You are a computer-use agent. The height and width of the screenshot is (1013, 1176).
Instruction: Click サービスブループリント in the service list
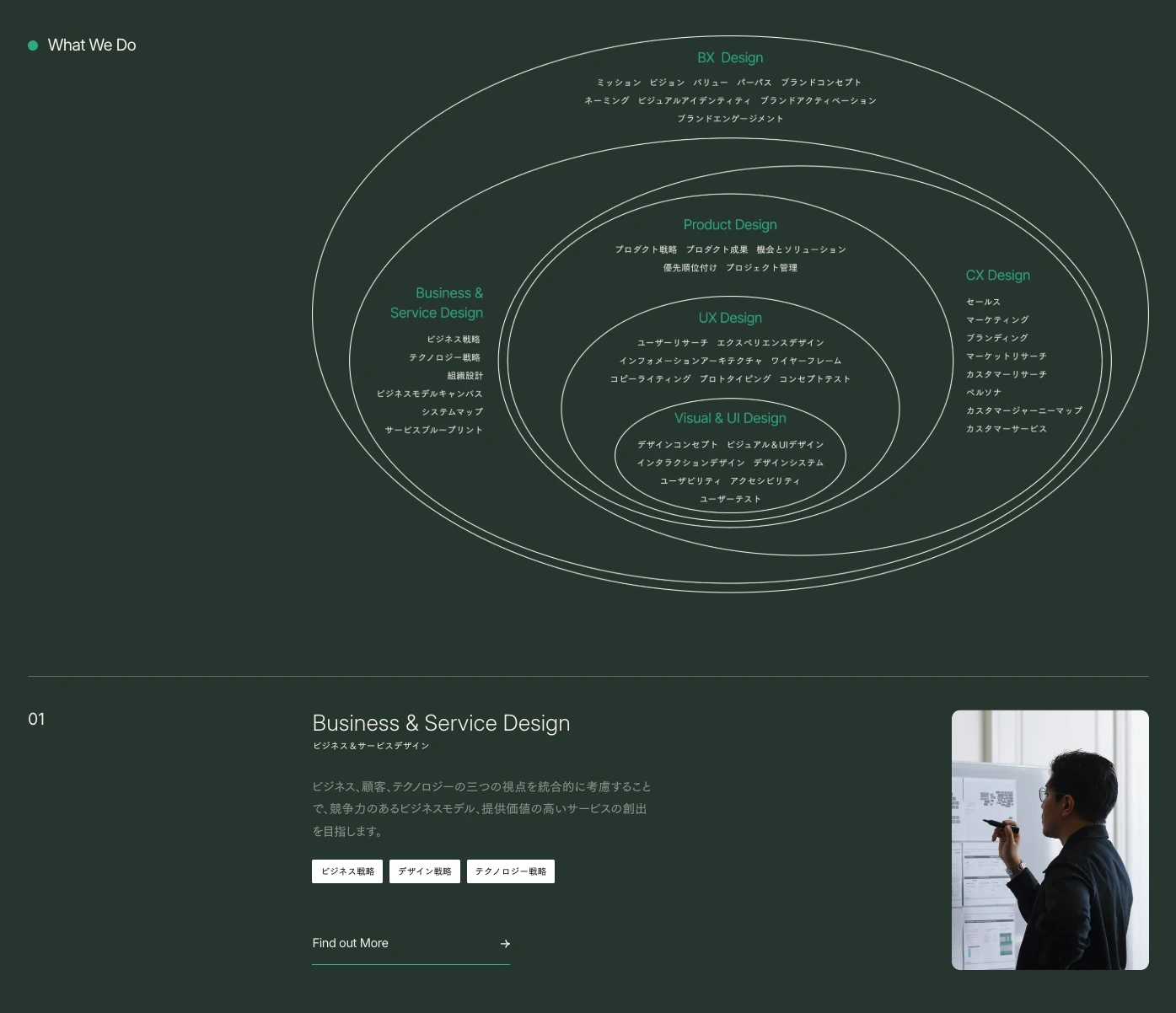pyautogui.click(x=434, y=430)
